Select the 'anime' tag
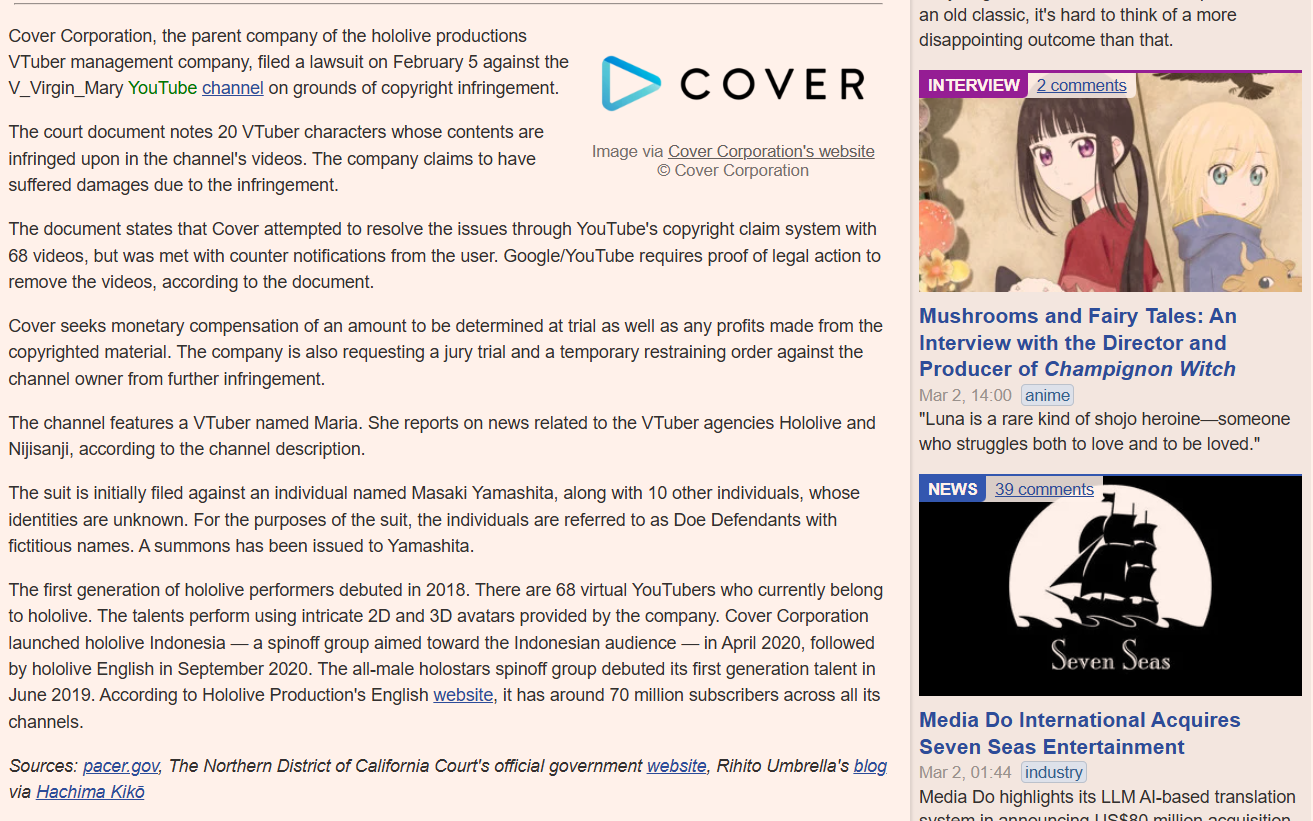 [1048, 395]
